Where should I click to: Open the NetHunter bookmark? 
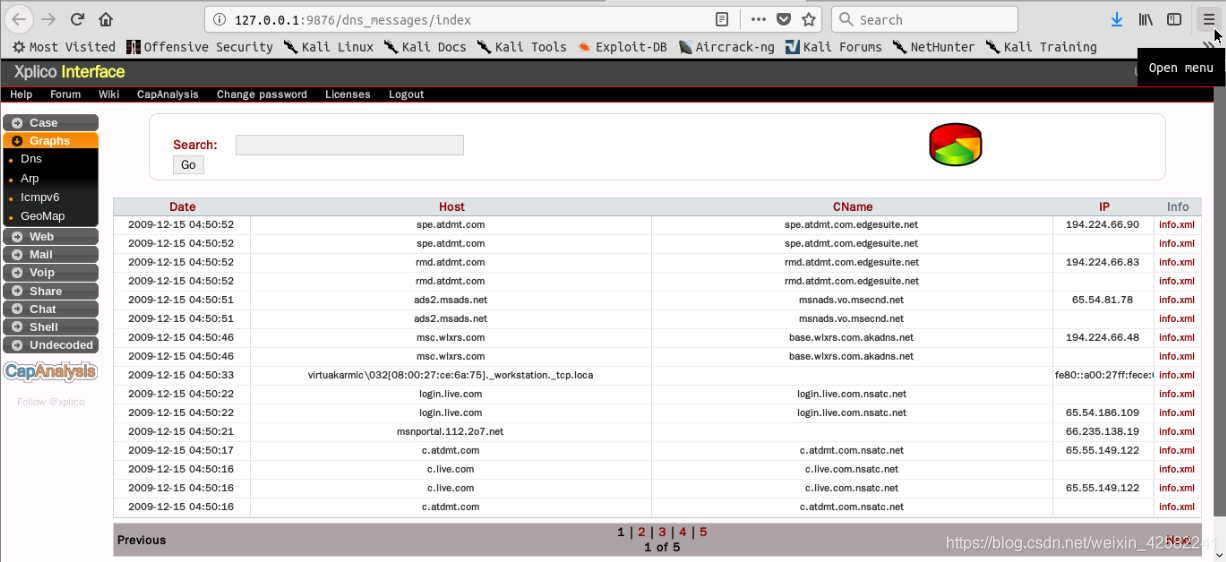934,47
